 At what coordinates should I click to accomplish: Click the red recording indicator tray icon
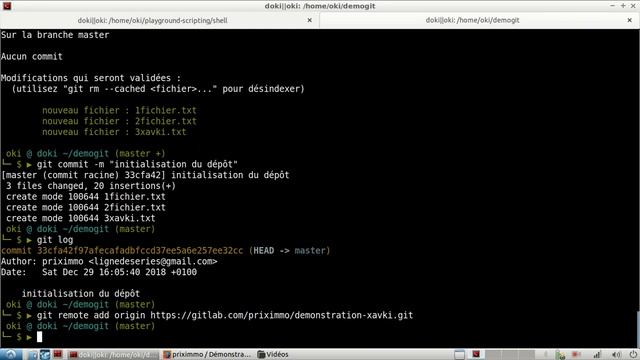(576, 355)
